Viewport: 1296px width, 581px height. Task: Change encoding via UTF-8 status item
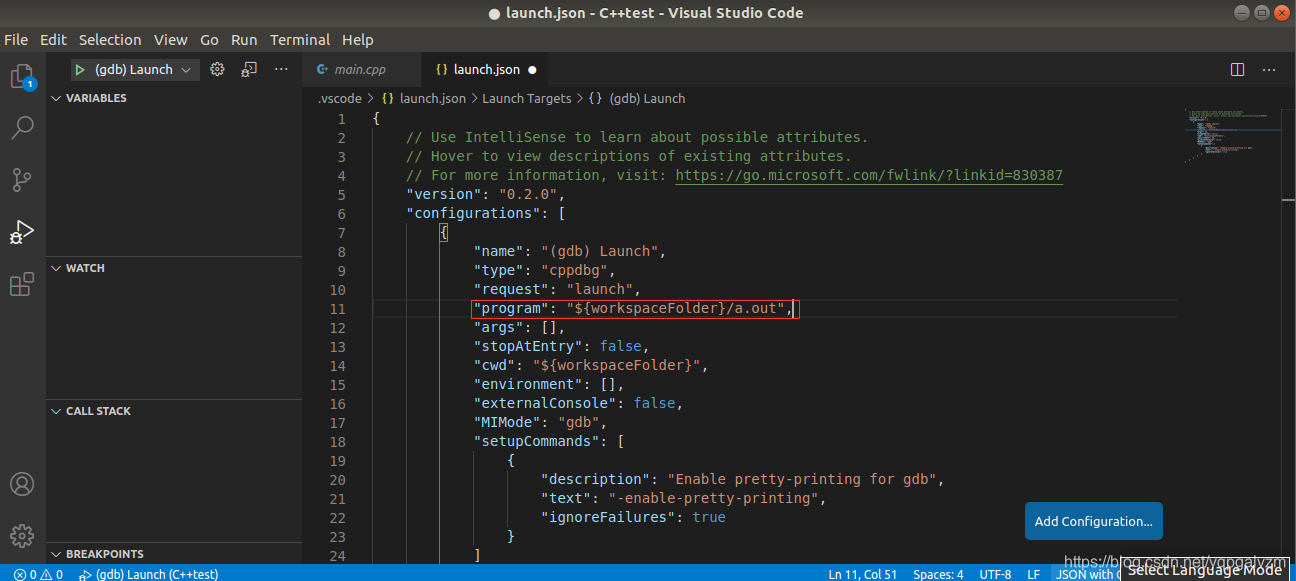[x=995, y=574]
